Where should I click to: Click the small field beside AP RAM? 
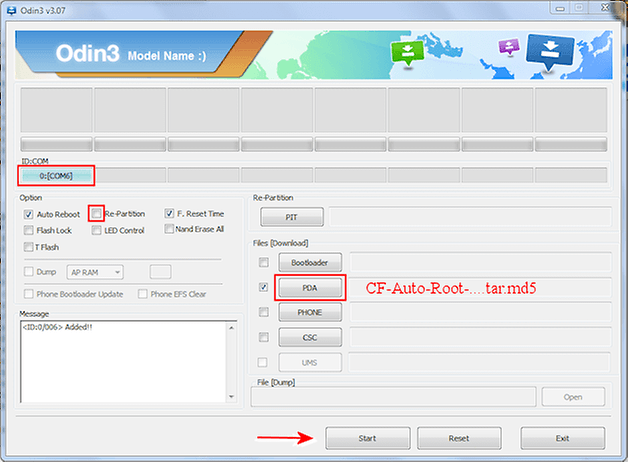(160, 272)
